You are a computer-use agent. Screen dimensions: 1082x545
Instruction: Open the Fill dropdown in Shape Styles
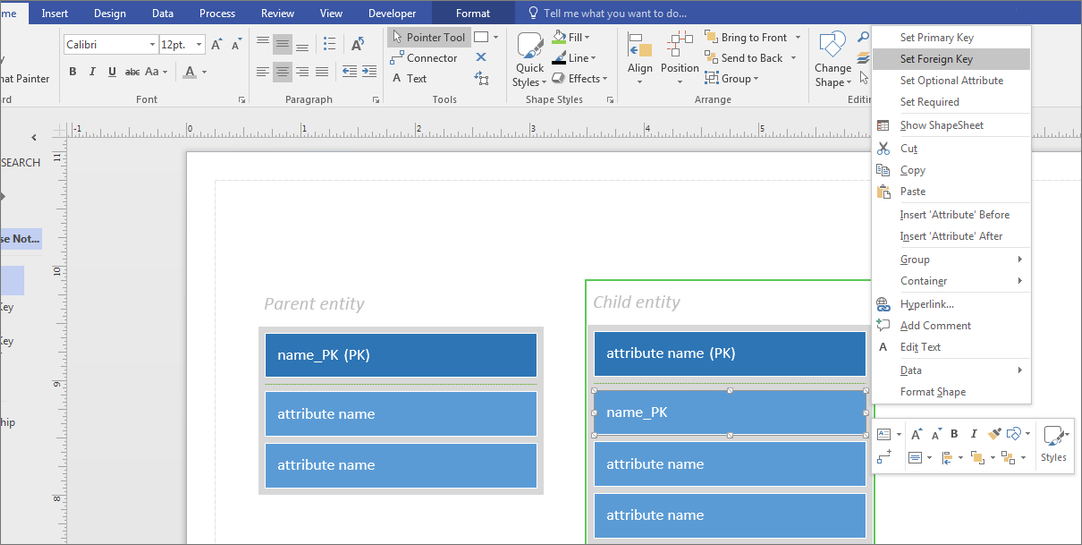(x=575, y=37)
